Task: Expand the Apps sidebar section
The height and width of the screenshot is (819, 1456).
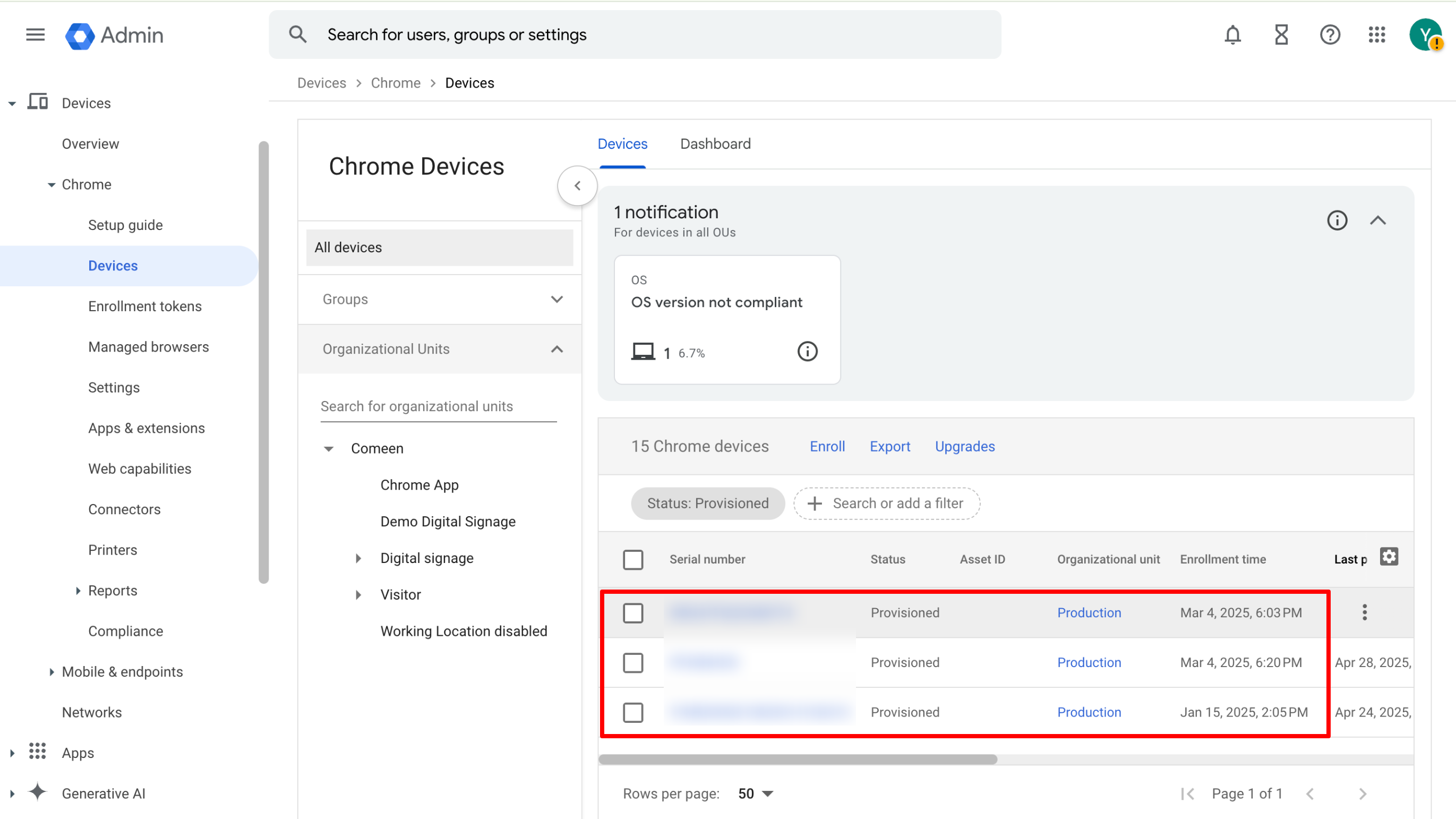Action: pyautogui.click(x=12, y=754)
